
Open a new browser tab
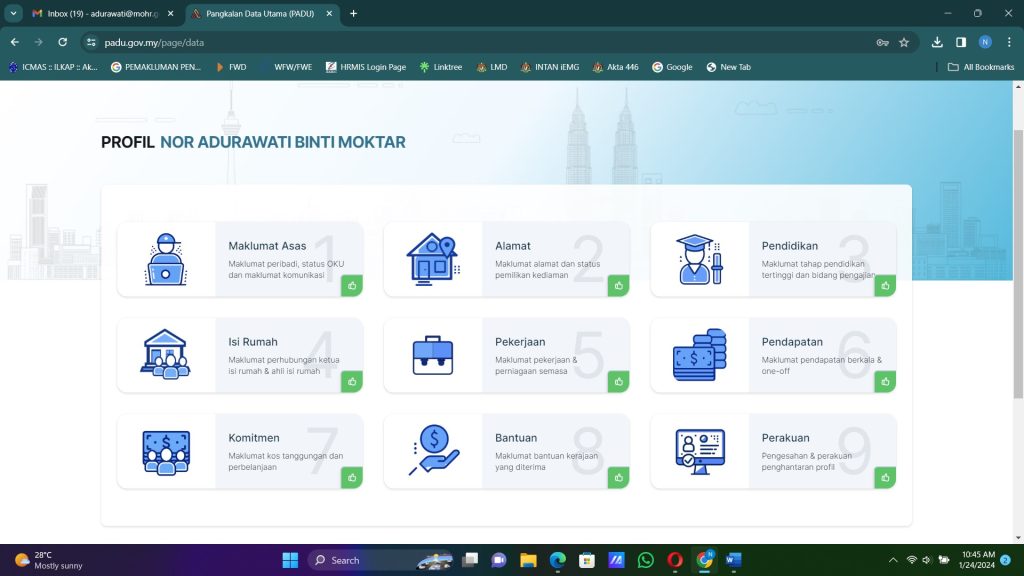(353, 14)
